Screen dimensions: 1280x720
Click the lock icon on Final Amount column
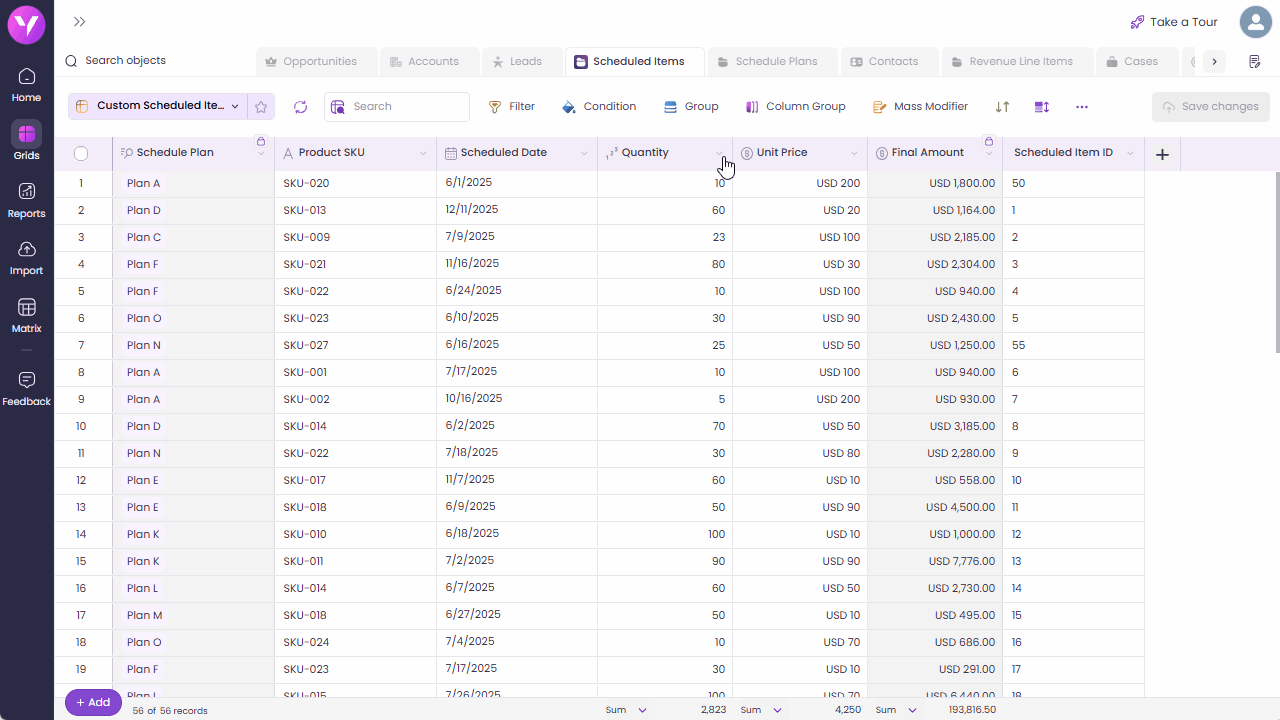click(x=989, y=141)
